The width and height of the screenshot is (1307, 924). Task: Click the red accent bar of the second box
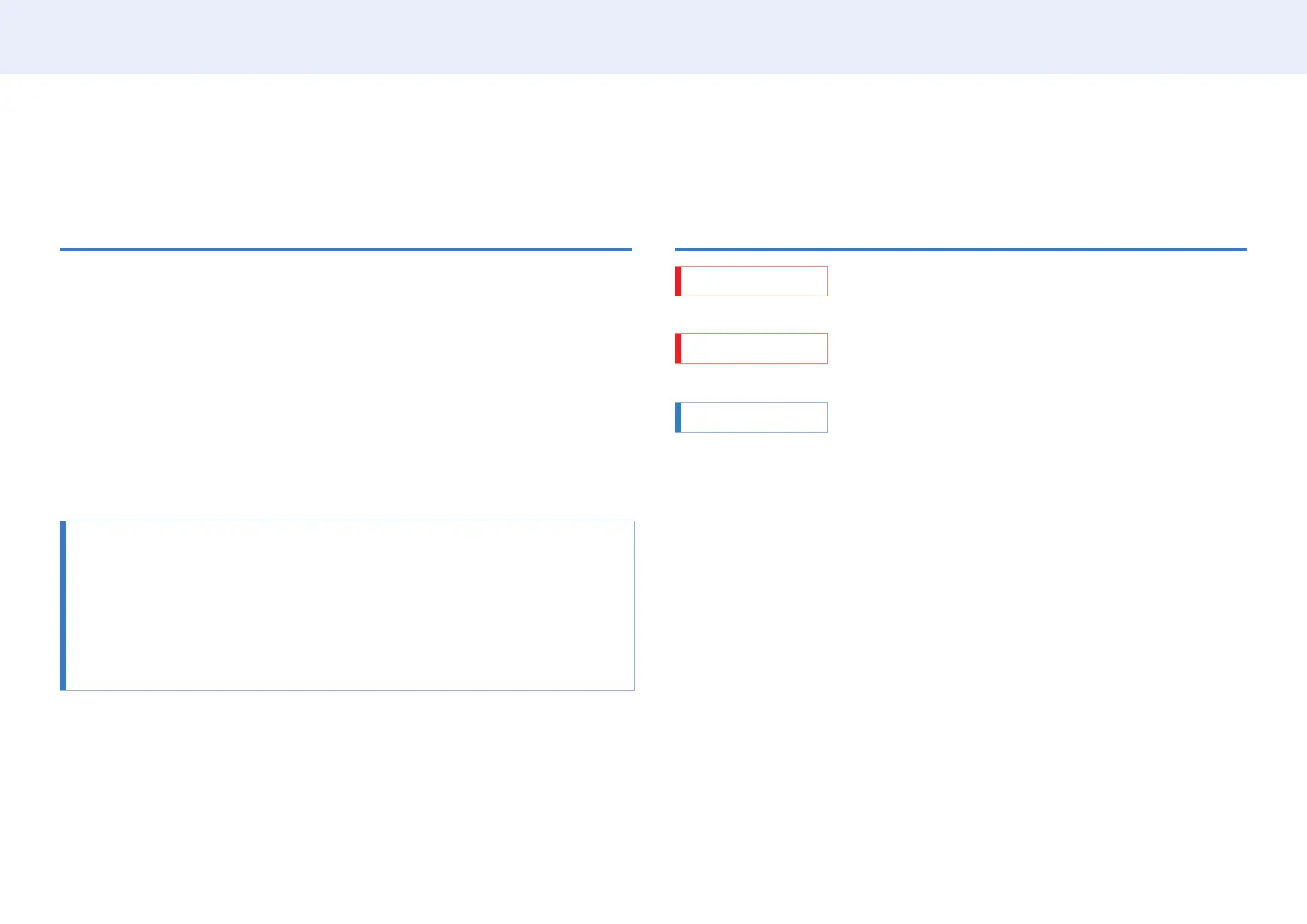click(x=678, y=348)
